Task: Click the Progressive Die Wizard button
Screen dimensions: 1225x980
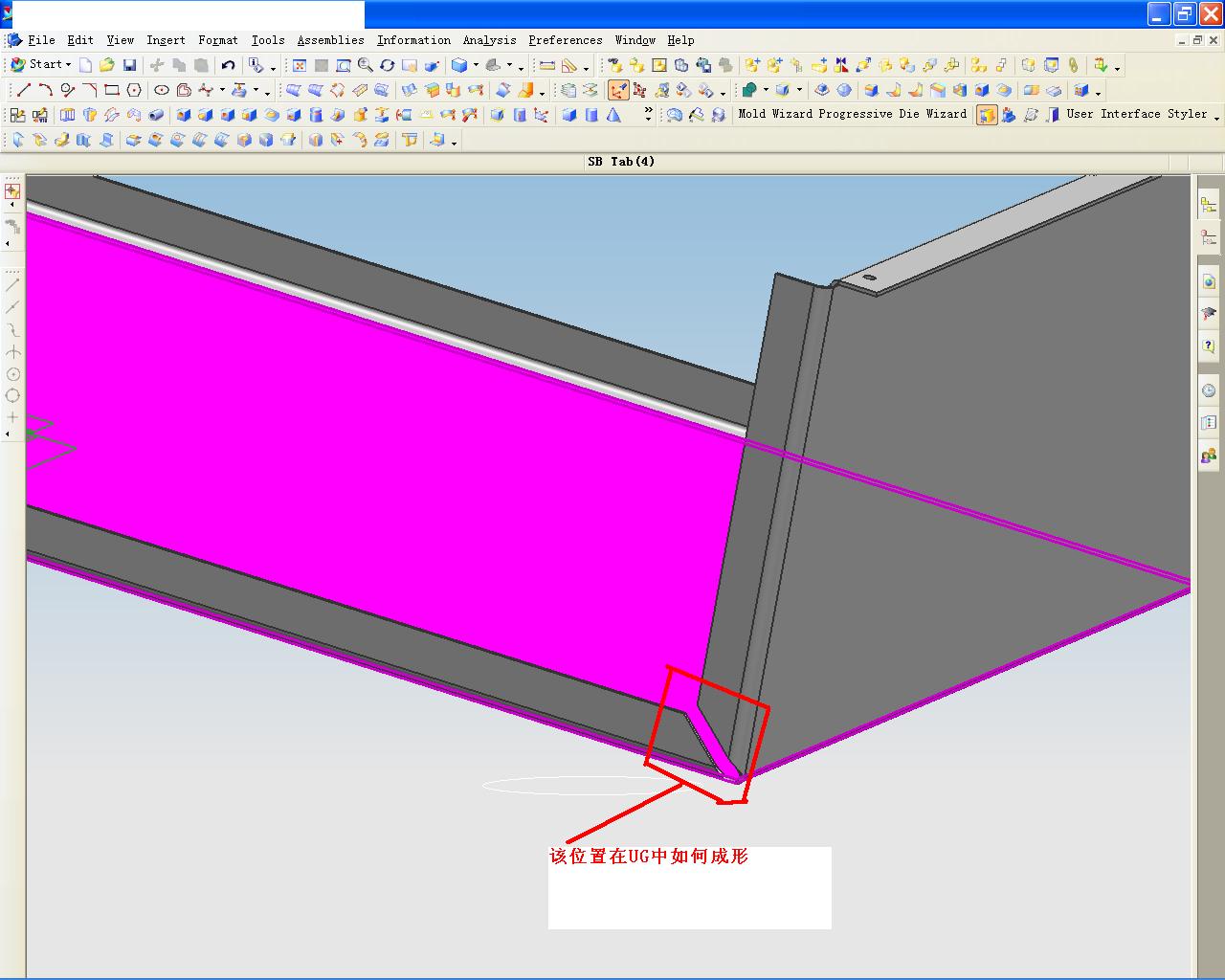Action: pyautogui.click(x=893, y=114)
